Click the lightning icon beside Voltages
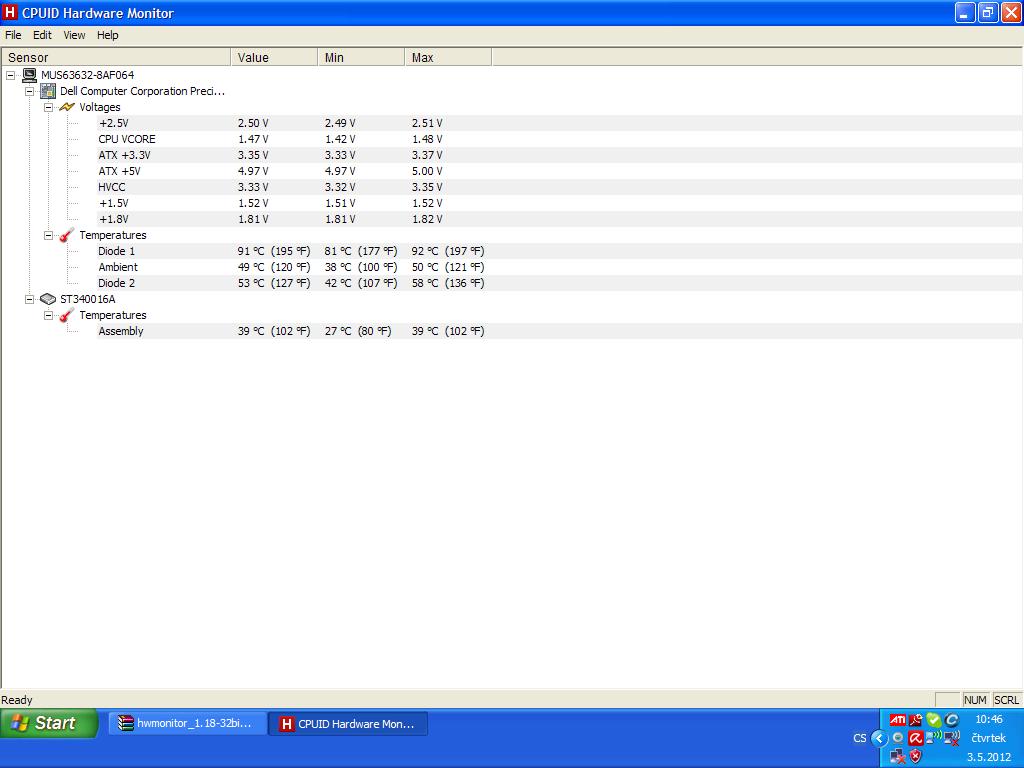 pyautogui.click(x=67, y=107)
